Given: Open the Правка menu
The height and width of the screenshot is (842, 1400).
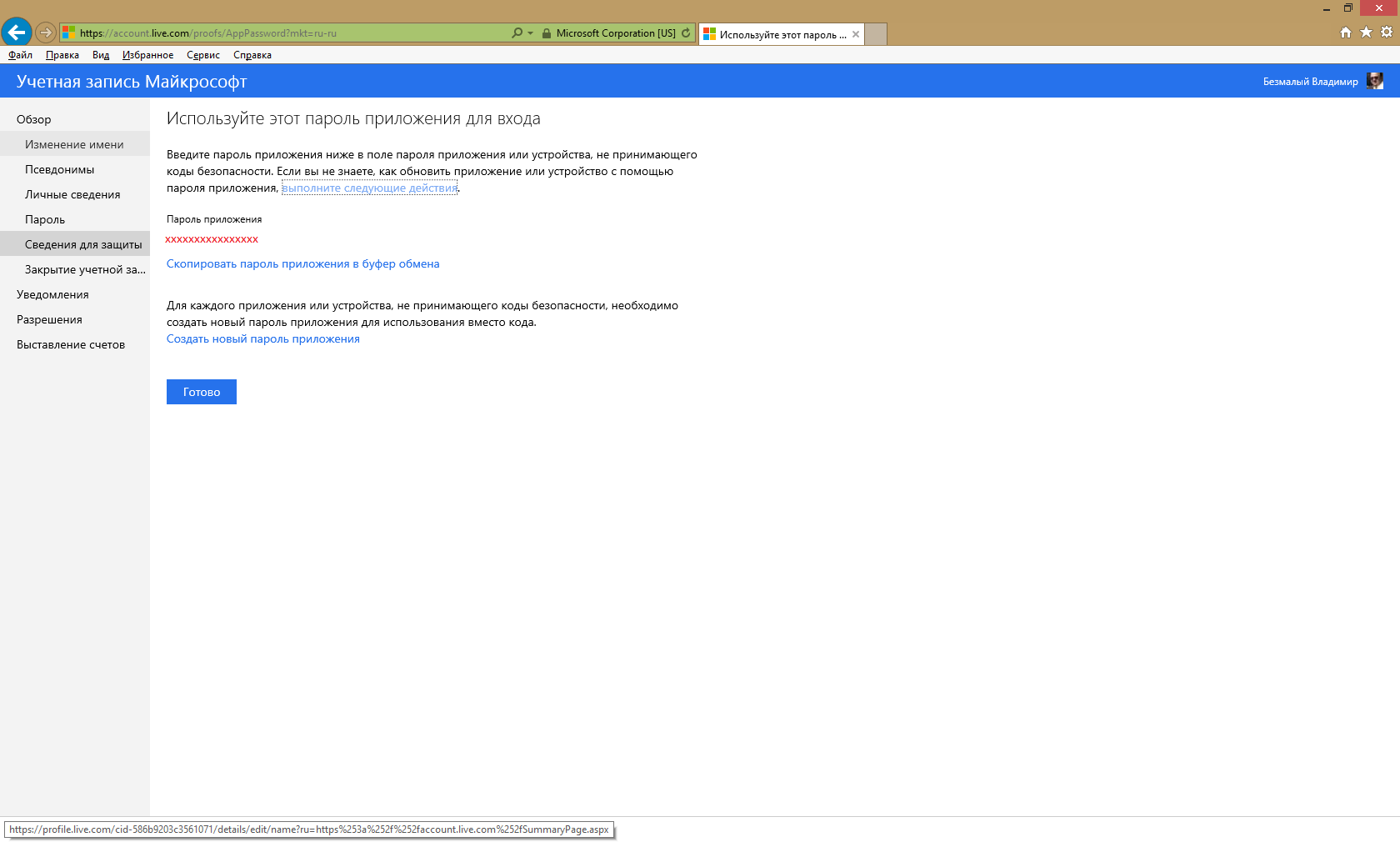Looking at the screenshot, I should [62, 55].
